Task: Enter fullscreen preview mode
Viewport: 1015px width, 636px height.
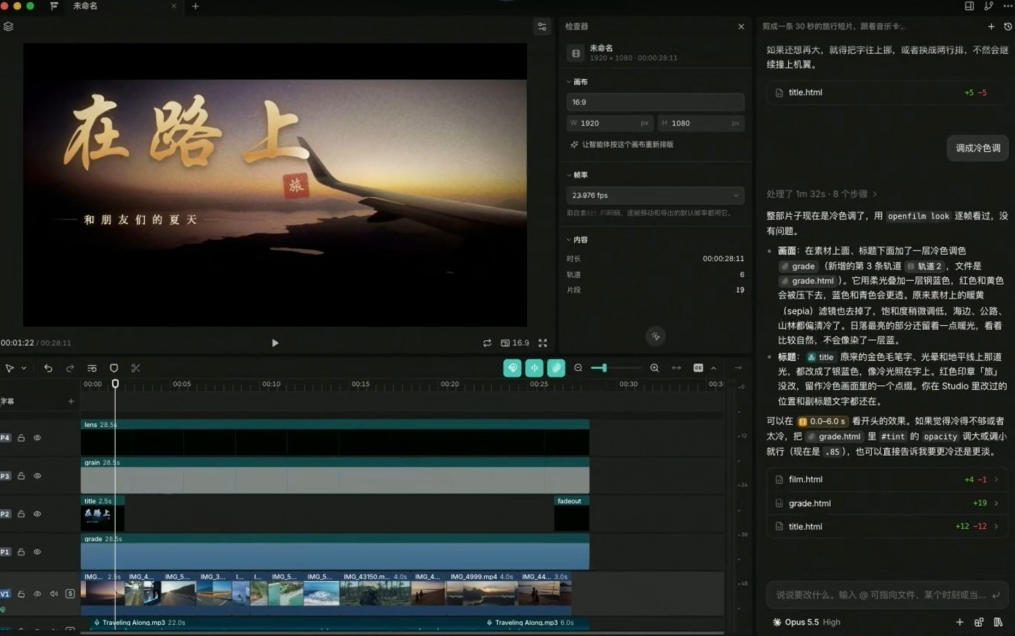Action: pyautogui.click(x=543, y=343)
